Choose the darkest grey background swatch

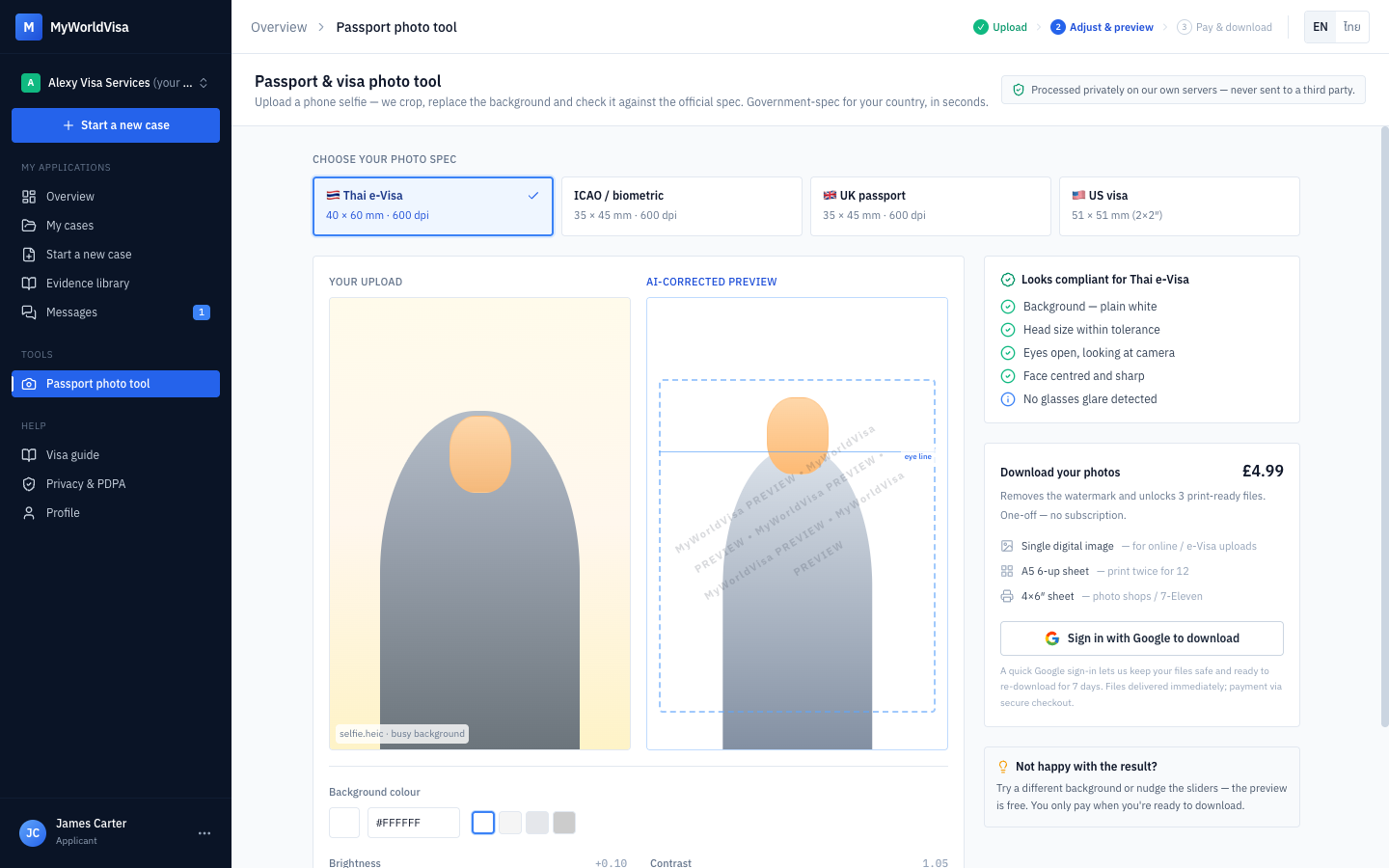pyautogui.click(x=564, y=823)
